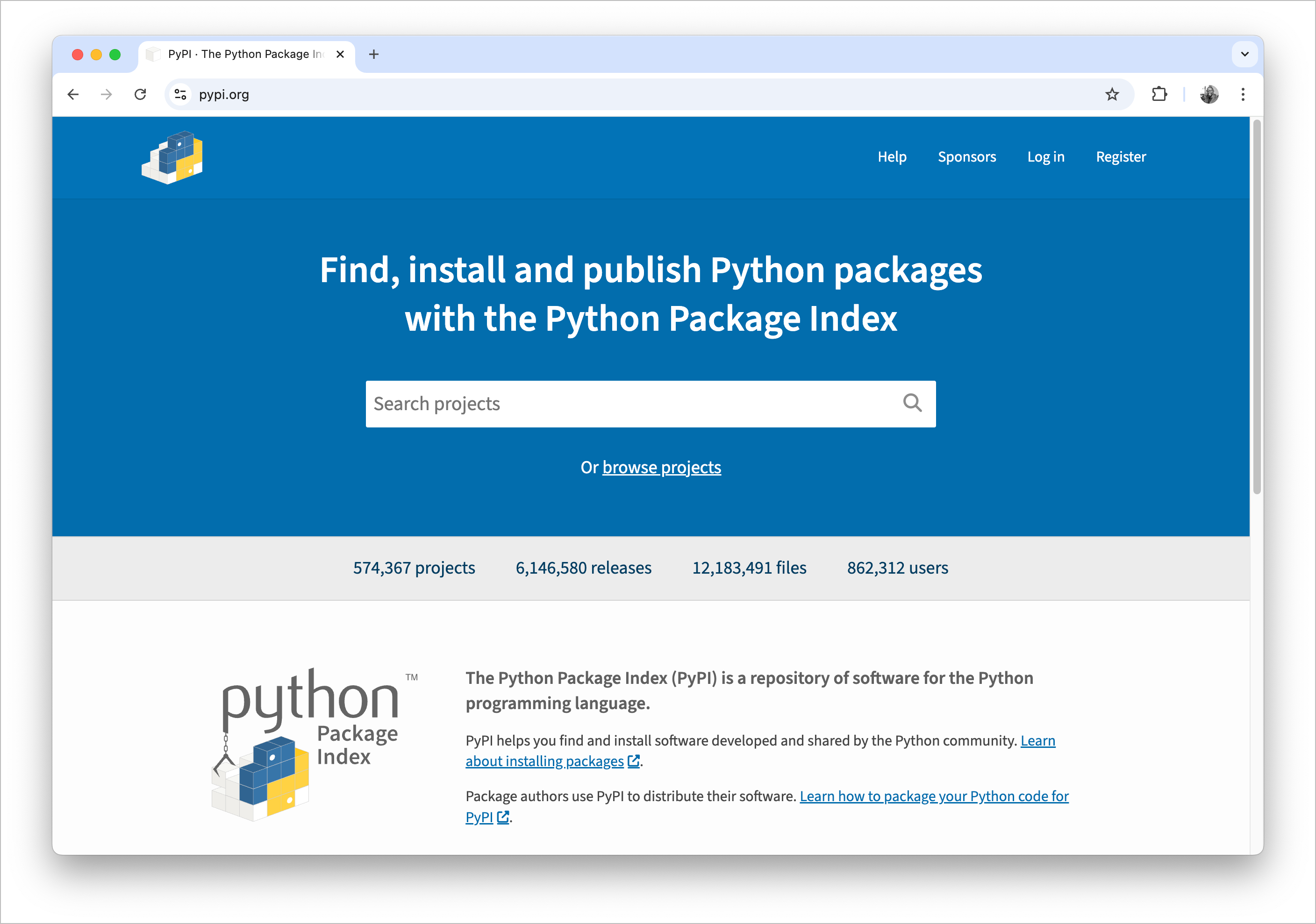Reload the page using the refresh icon
The height and width of the screenshot is (924, 1316).
140,94
